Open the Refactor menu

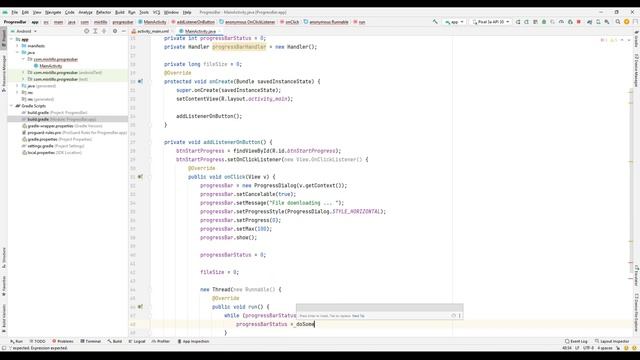(x=104, y=13)
